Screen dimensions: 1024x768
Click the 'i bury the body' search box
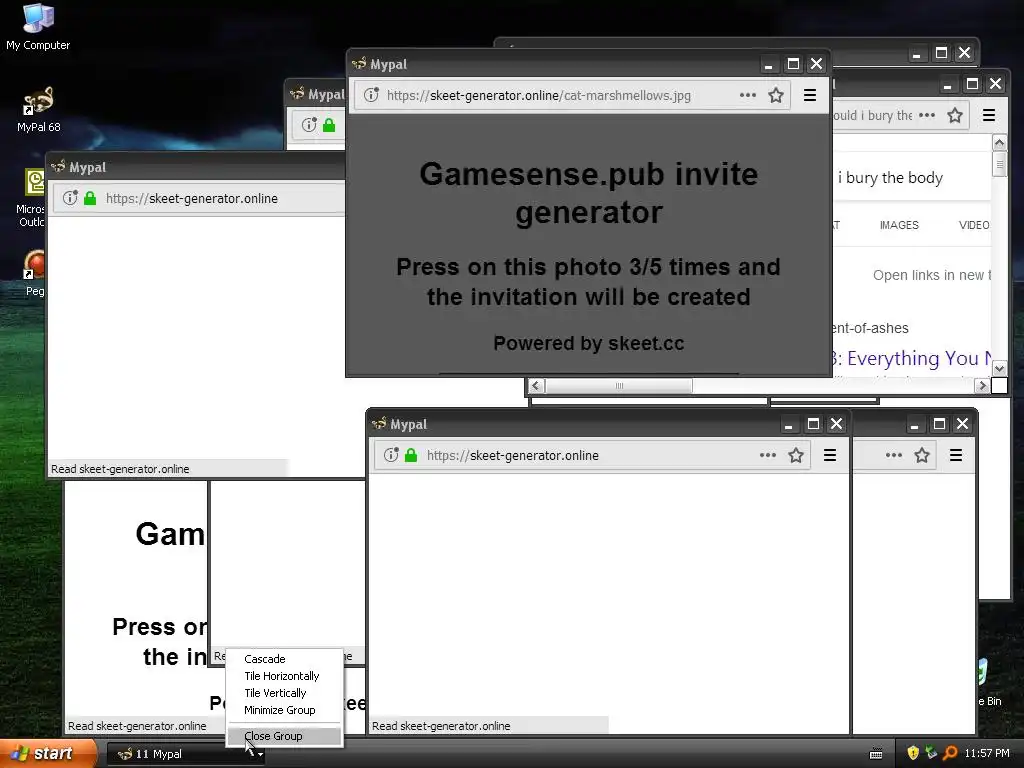912,178
